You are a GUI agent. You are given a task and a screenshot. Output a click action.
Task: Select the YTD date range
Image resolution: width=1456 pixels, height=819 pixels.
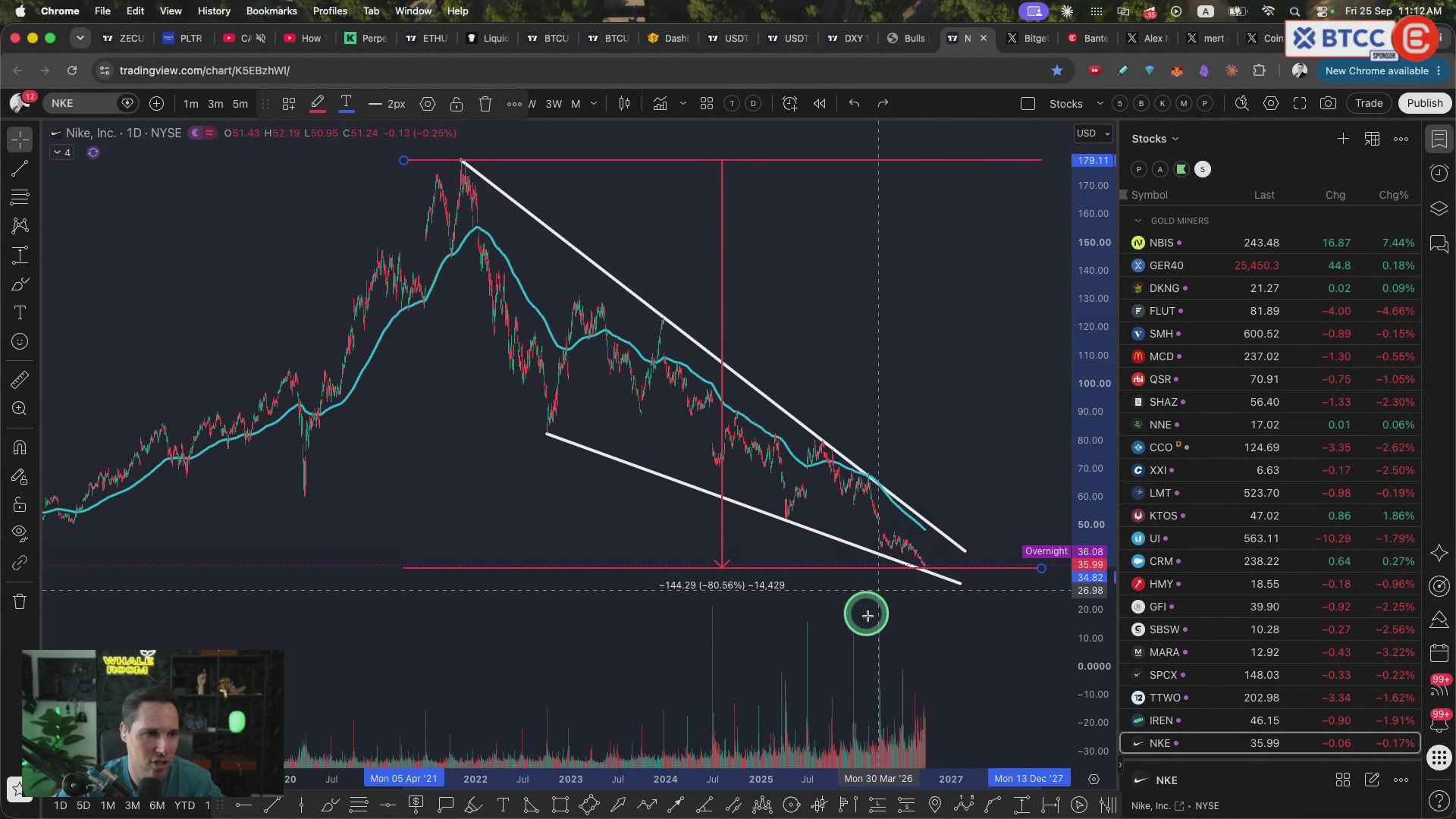185,805
